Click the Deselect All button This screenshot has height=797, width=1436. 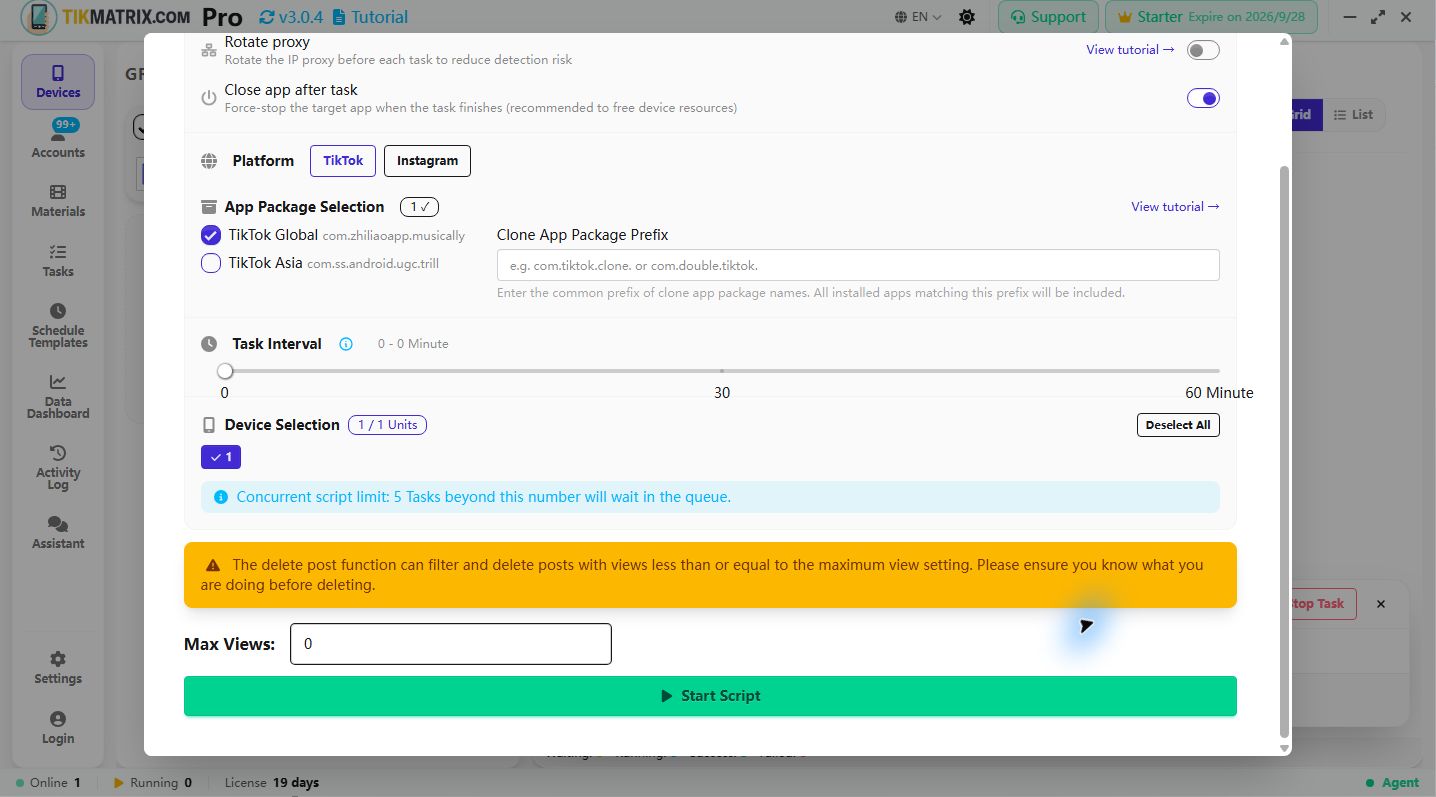[x=1178, y=425]
